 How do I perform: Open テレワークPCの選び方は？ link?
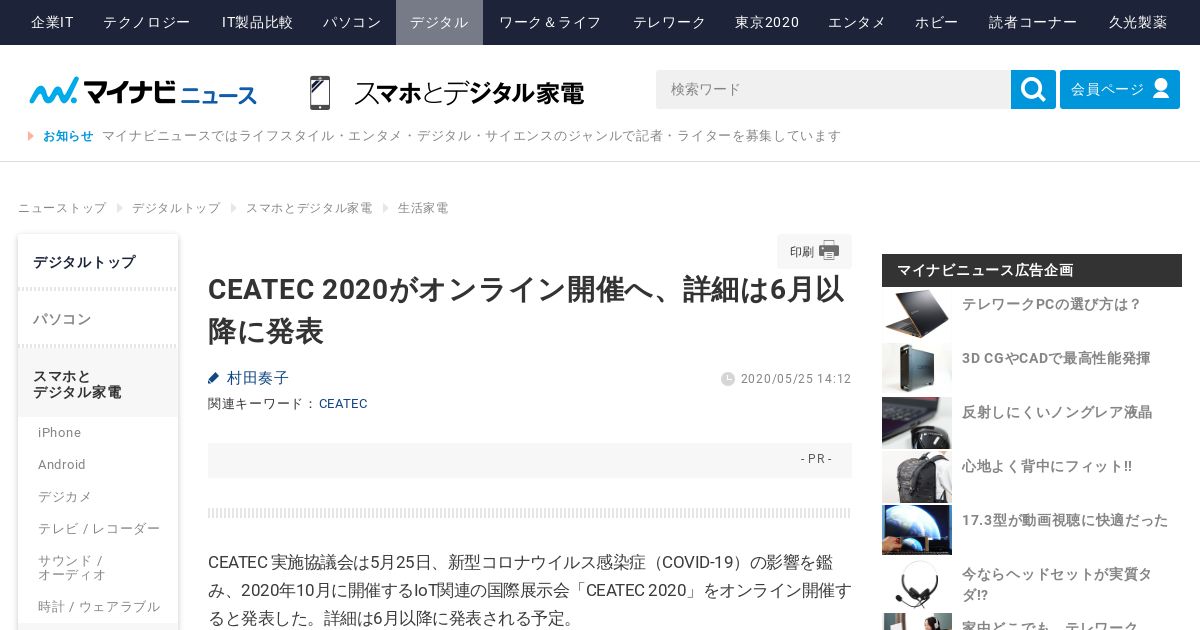tap(1052, 304)
